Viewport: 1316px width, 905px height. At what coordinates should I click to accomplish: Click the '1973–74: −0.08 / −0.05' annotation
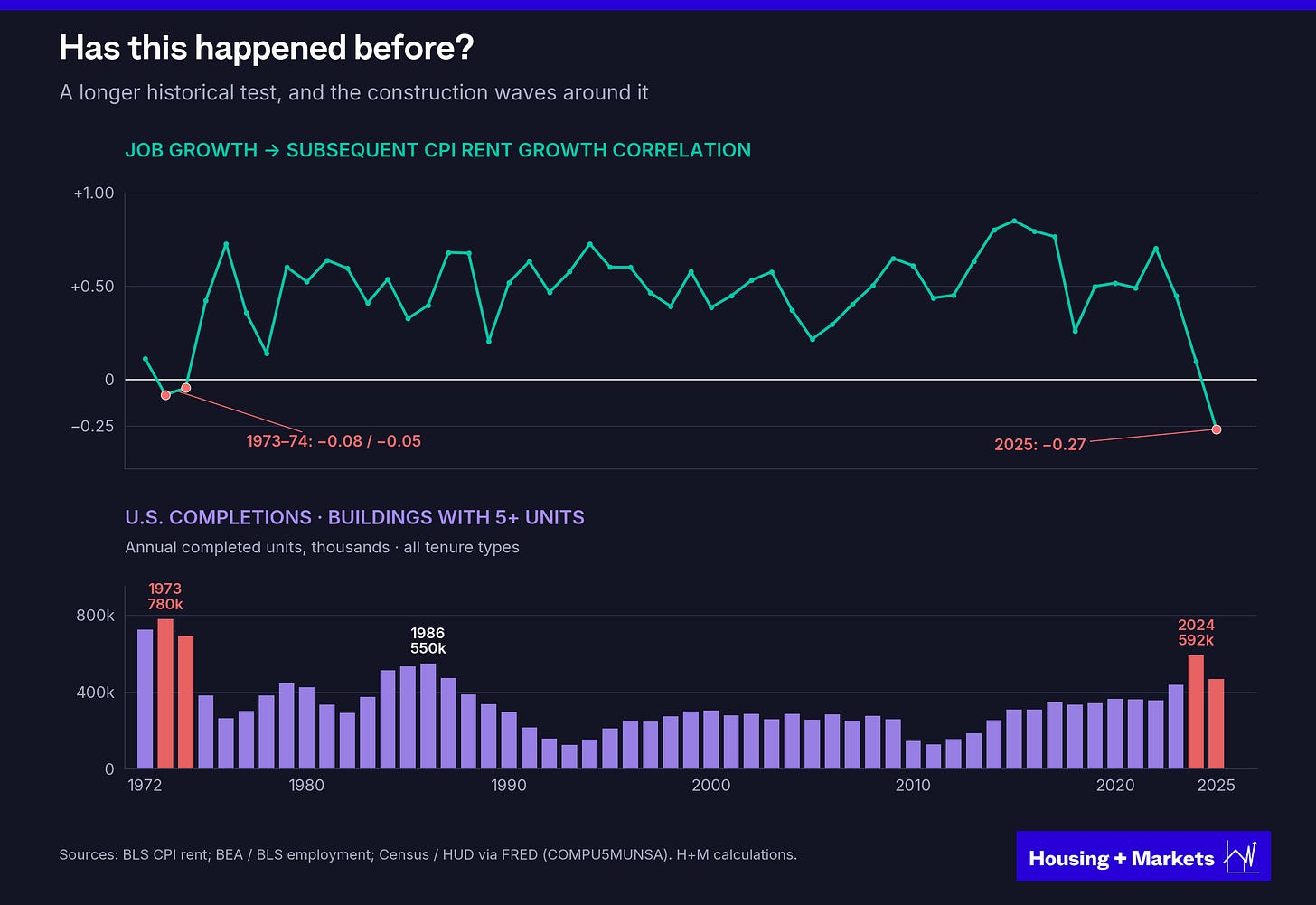pos(334,441)
